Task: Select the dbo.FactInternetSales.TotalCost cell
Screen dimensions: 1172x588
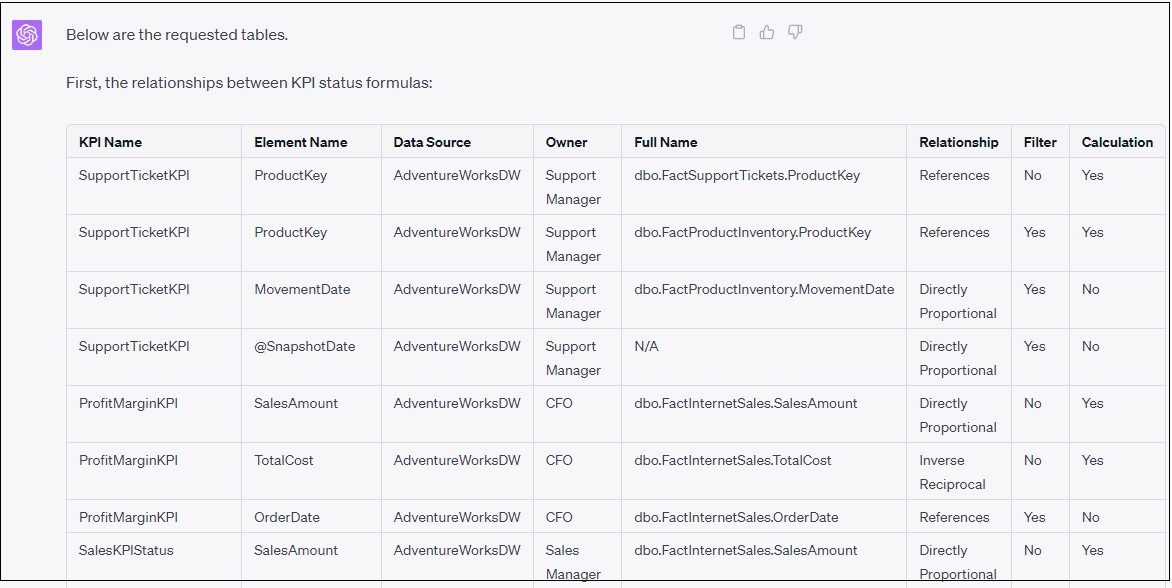Action: pos(732,461)
